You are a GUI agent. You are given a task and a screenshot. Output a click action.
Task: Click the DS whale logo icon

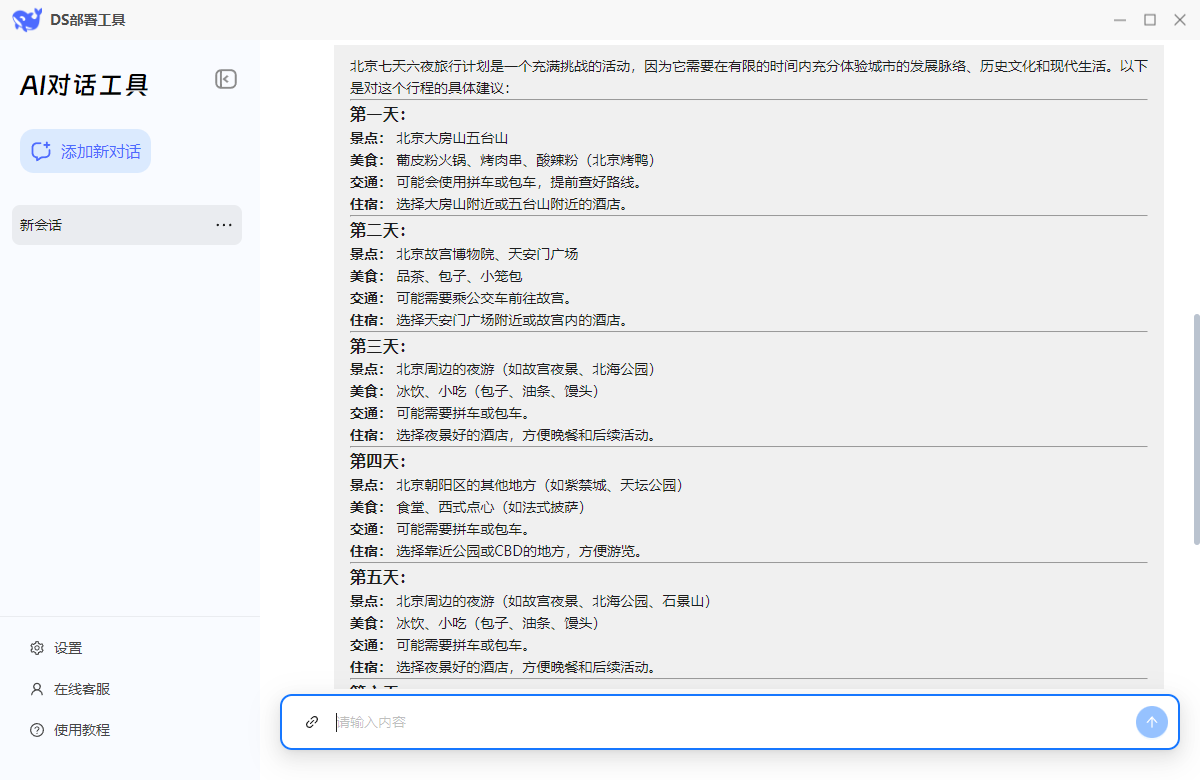26,19
